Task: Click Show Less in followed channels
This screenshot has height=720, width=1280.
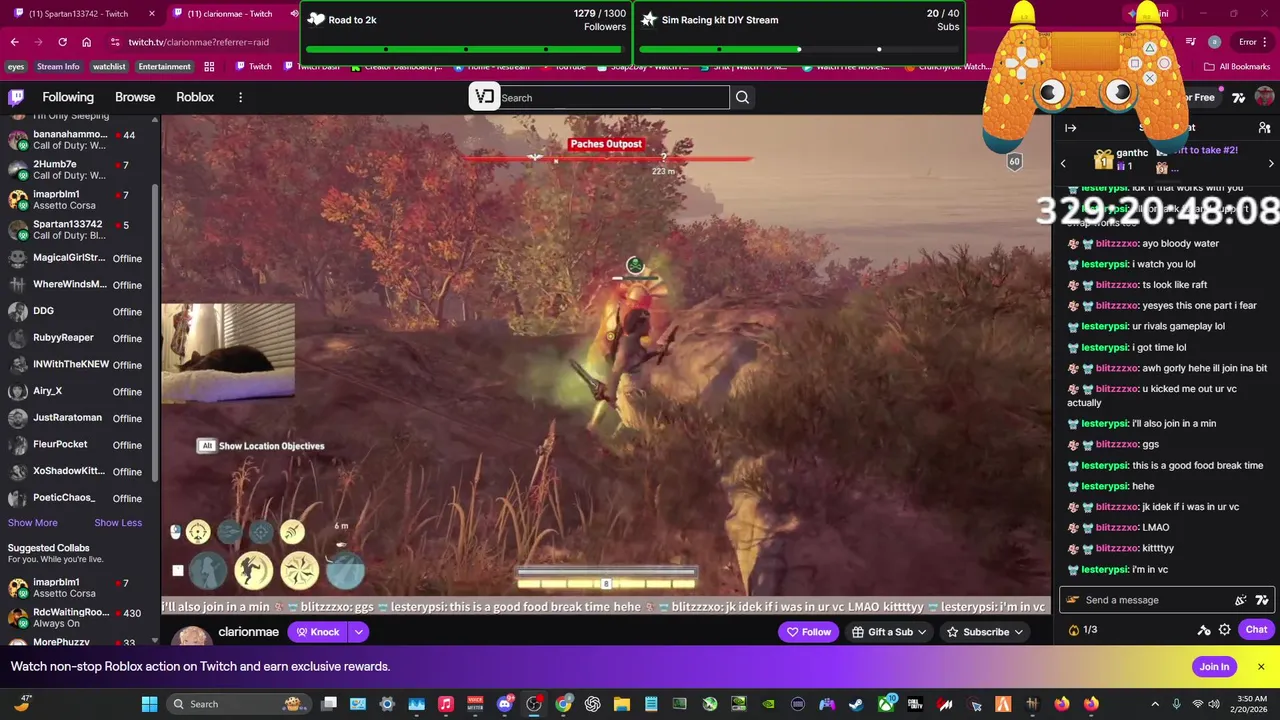Action: 118,523
